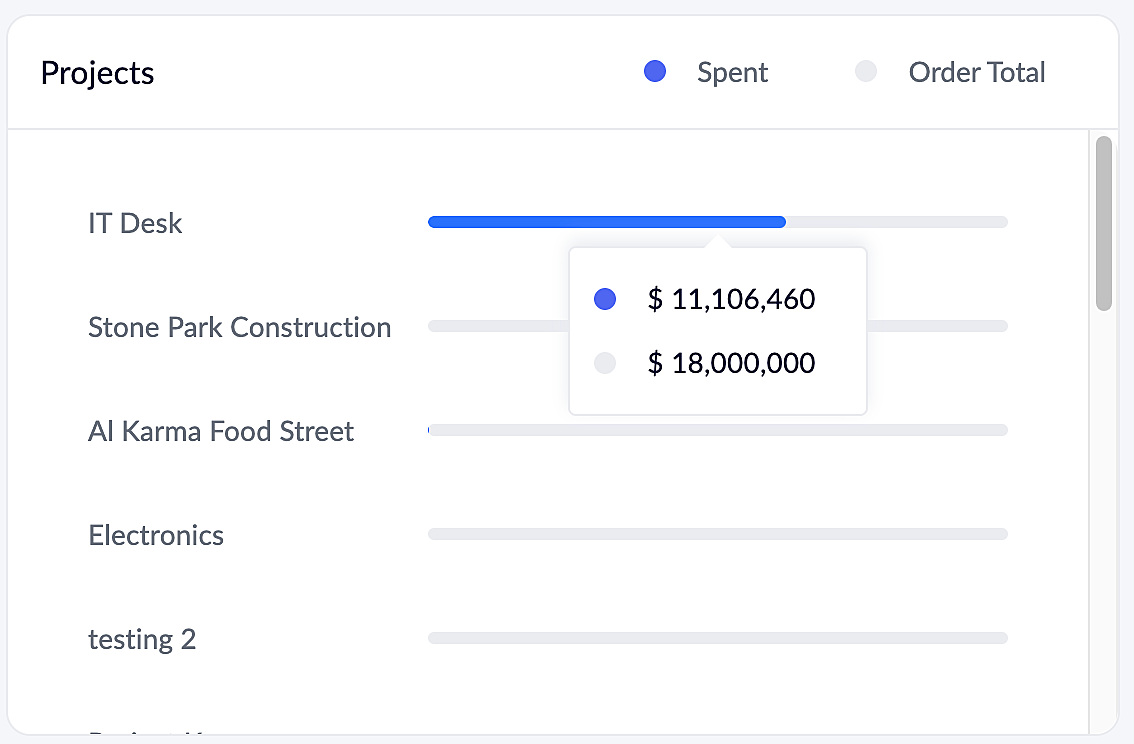Click the testing 2 progress bar
This screenshot has width=1134, height=744.
point(717,638)
